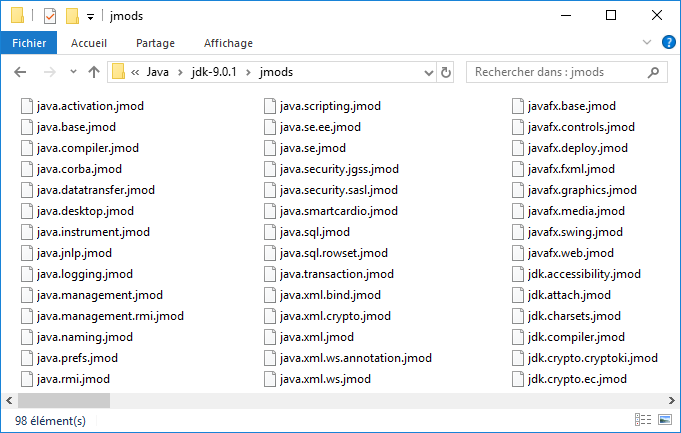Select the java.sql.jmod file icon

pyautogui.click(x=270, y=232)
